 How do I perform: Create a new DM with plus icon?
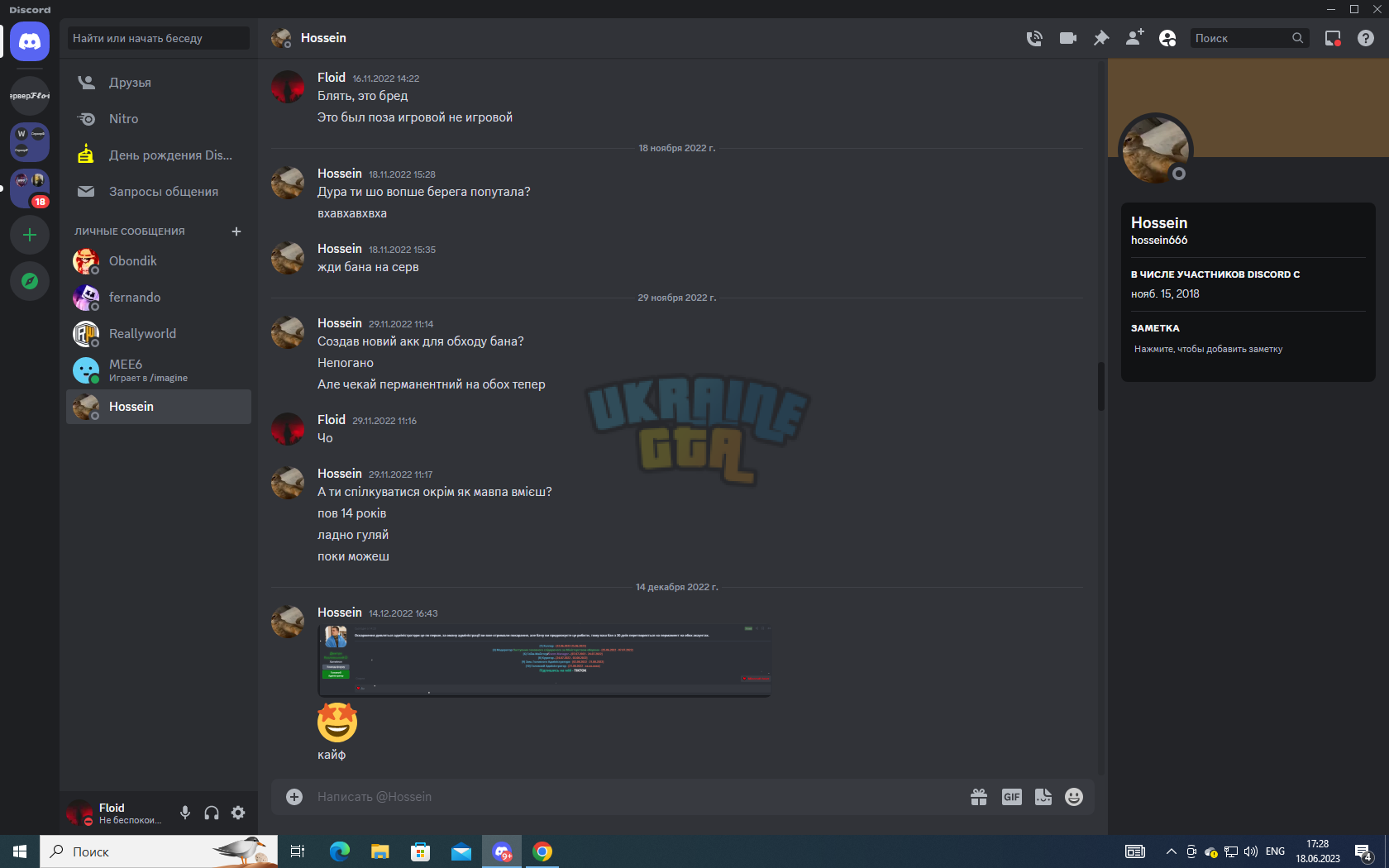[236, 231]
